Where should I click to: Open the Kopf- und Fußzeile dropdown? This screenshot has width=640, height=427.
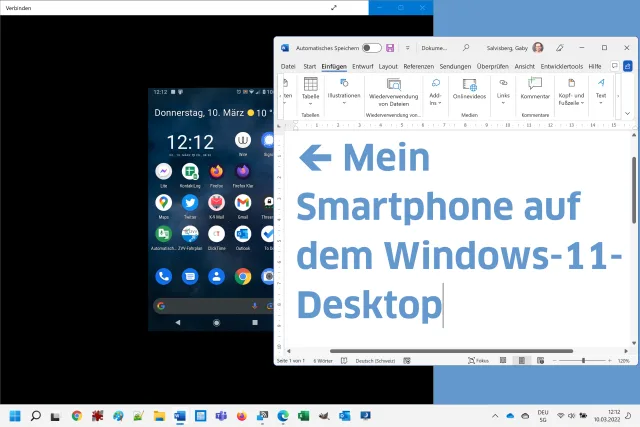[x=571, y=93]
